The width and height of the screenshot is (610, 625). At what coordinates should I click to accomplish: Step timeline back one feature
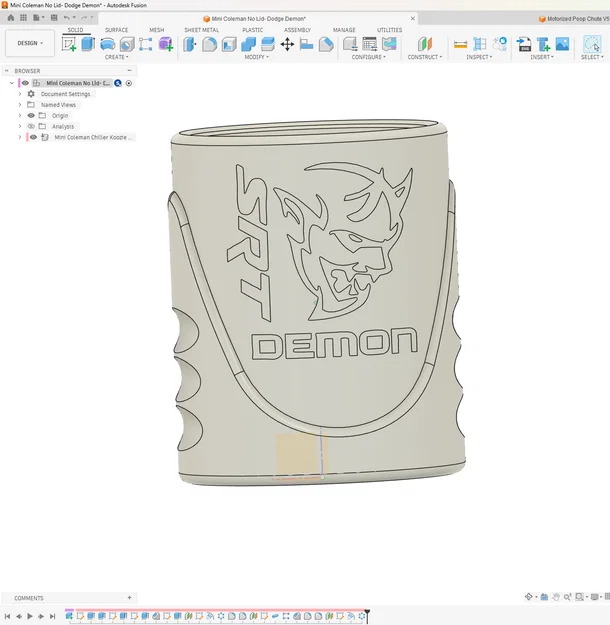(x=19, y=616)
